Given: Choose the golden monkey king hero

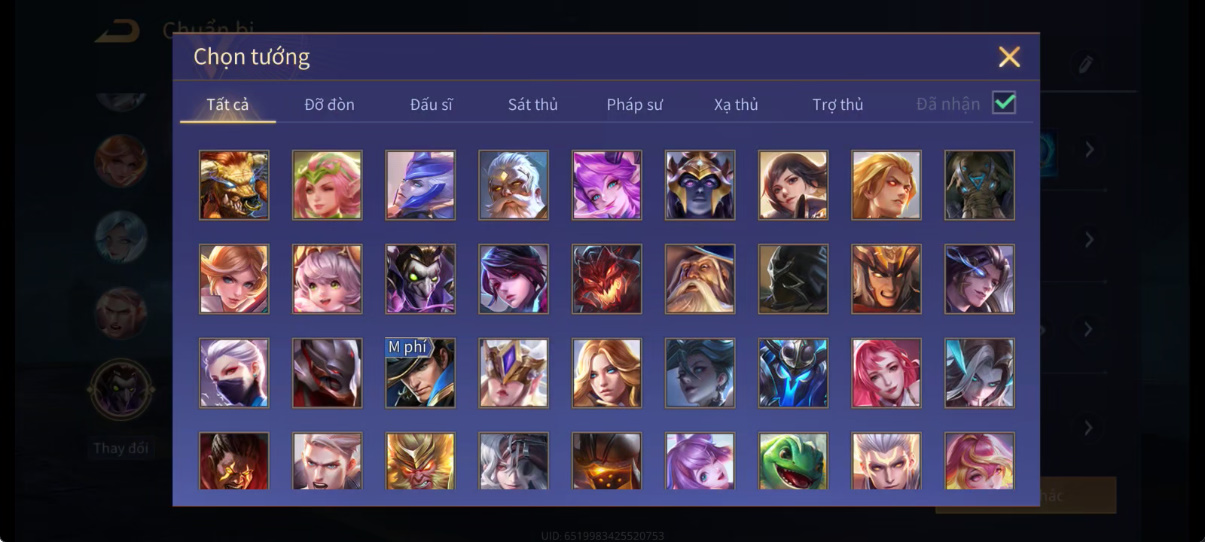Looking at the screenshot, I should click(x=420, y=462).
